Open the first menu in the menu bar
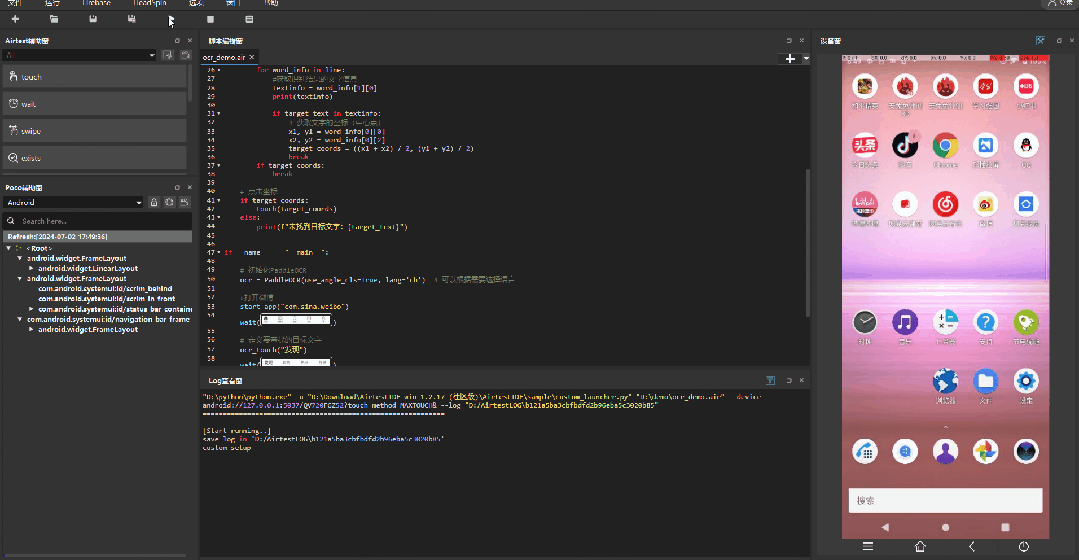 (x=14, y=4)
